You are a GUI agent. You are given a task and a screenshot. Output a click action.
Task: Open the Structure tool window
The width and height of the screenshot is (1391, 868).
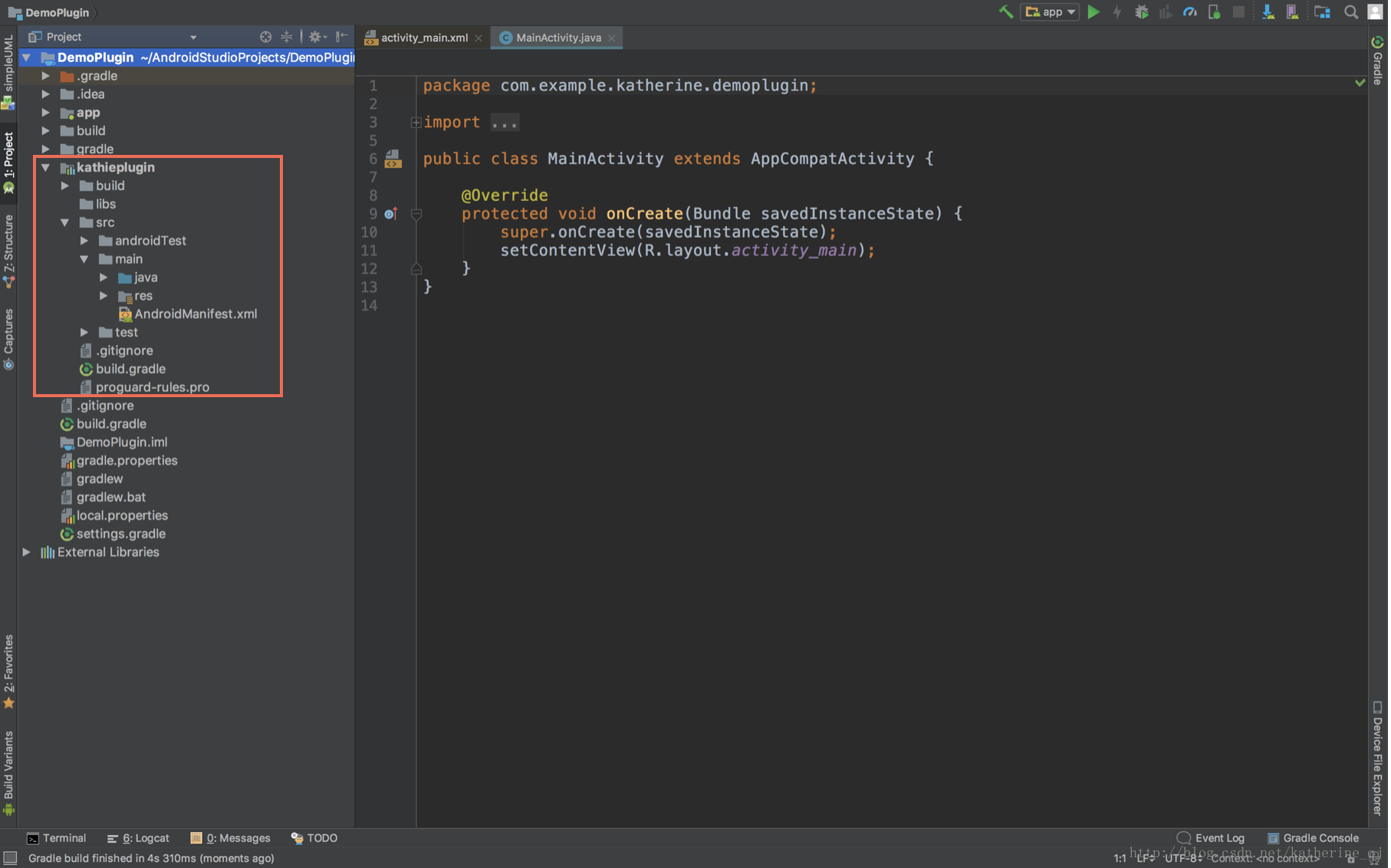coord(8,252)
